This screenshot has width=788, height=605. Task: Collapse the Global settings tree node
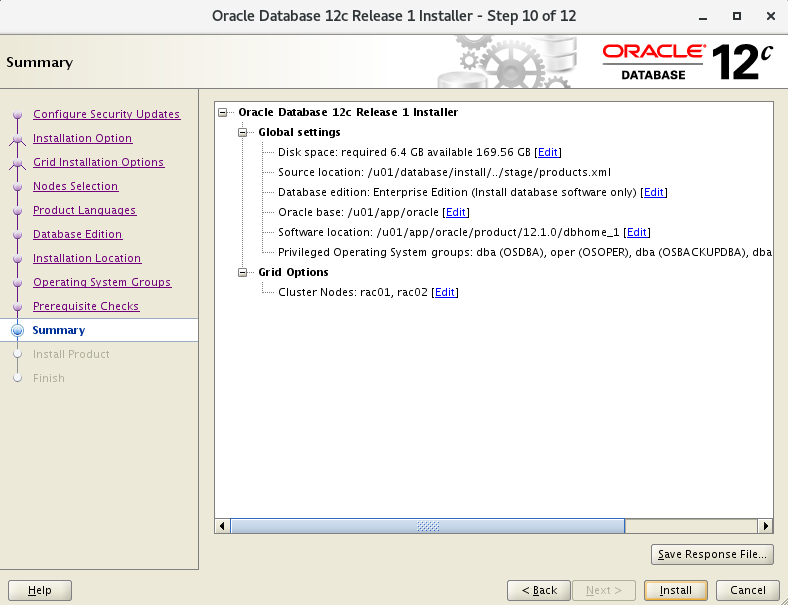click(x=243, y=132)
